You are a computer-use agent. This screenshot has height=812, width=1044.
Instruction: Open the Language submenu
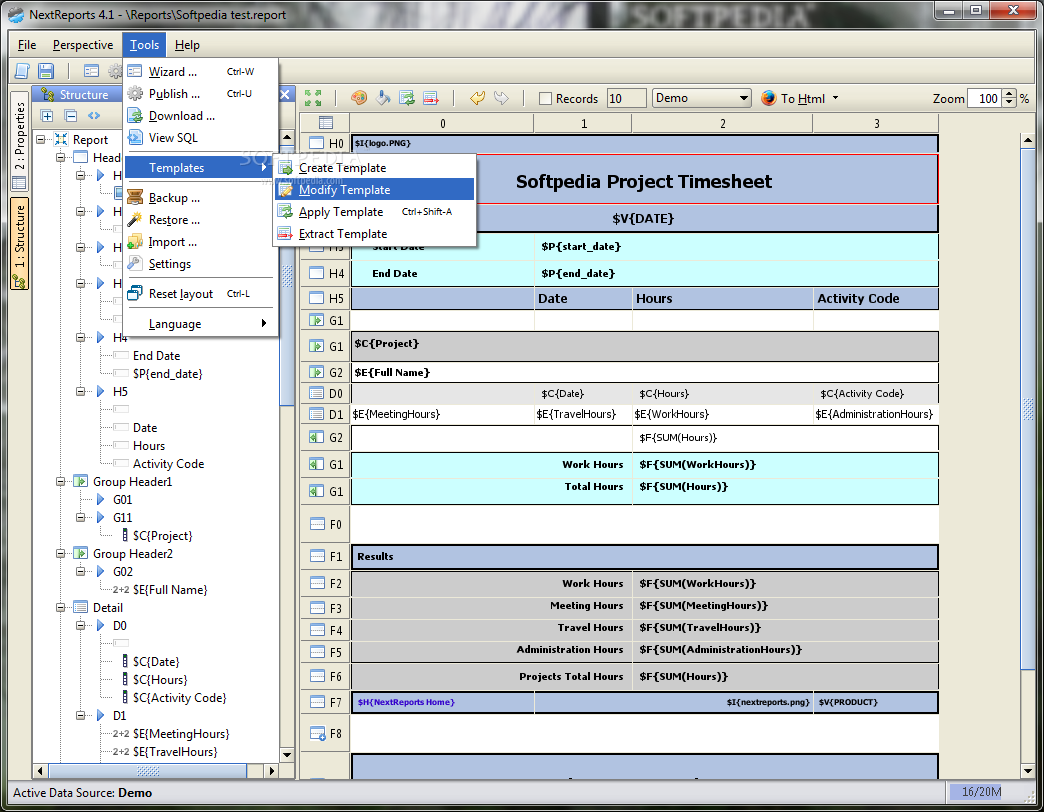point(200,324)
